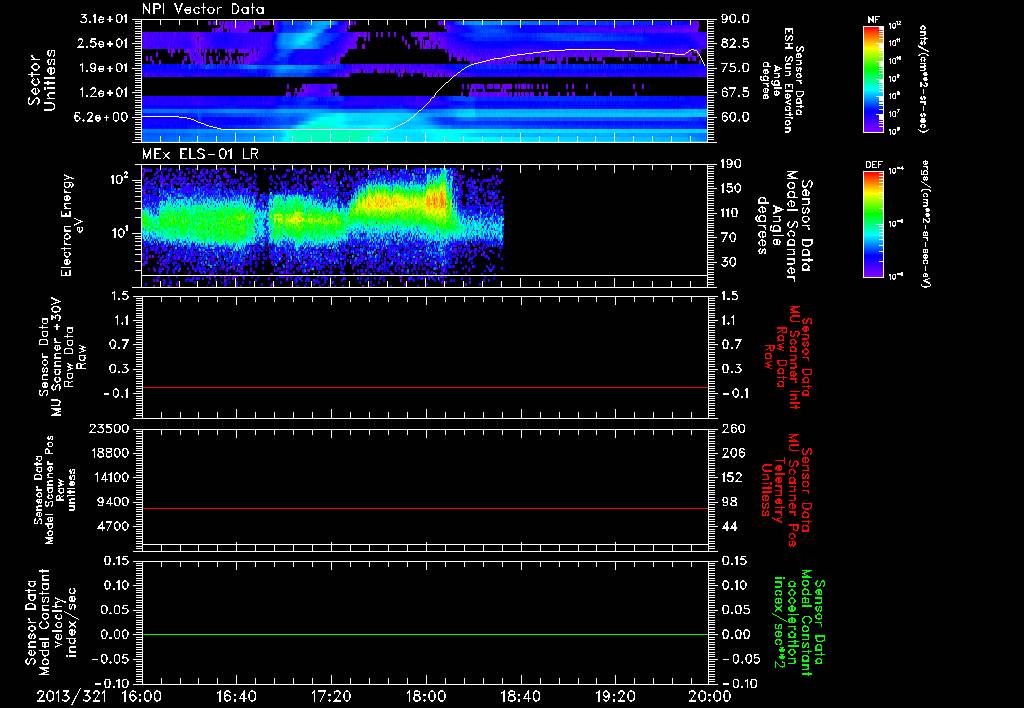Click the Sector Unitless axis label

[42, 80]
